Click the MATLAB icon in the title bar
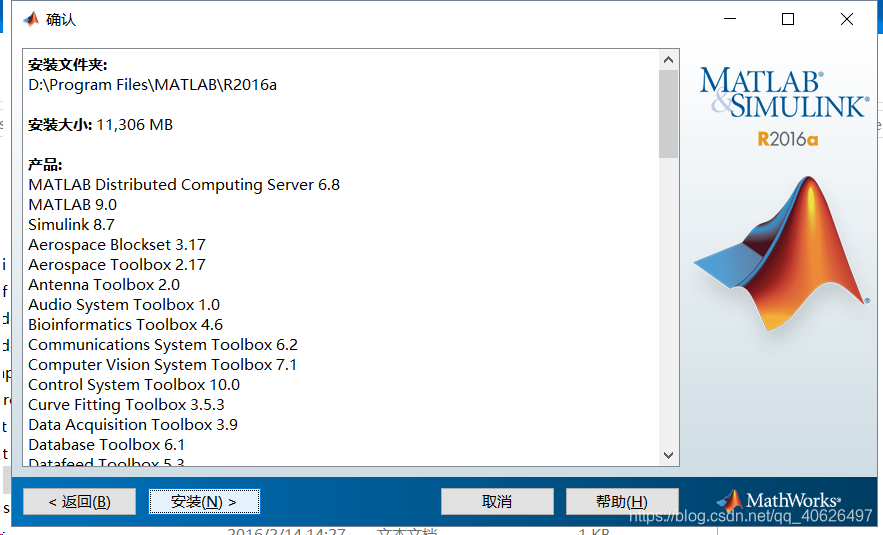 [31, 19]
